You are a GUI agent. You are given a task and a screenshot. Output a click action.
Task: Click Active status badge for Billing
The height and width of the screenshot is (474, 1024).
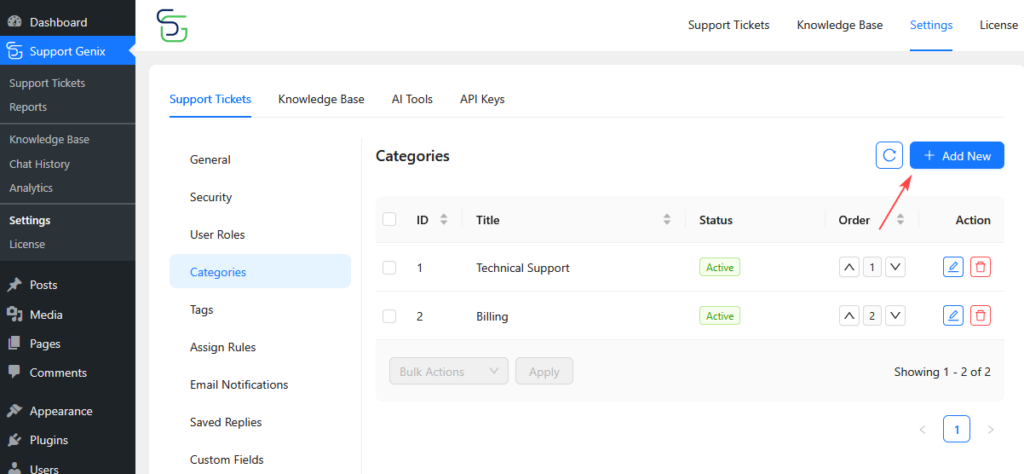(720, 316)
